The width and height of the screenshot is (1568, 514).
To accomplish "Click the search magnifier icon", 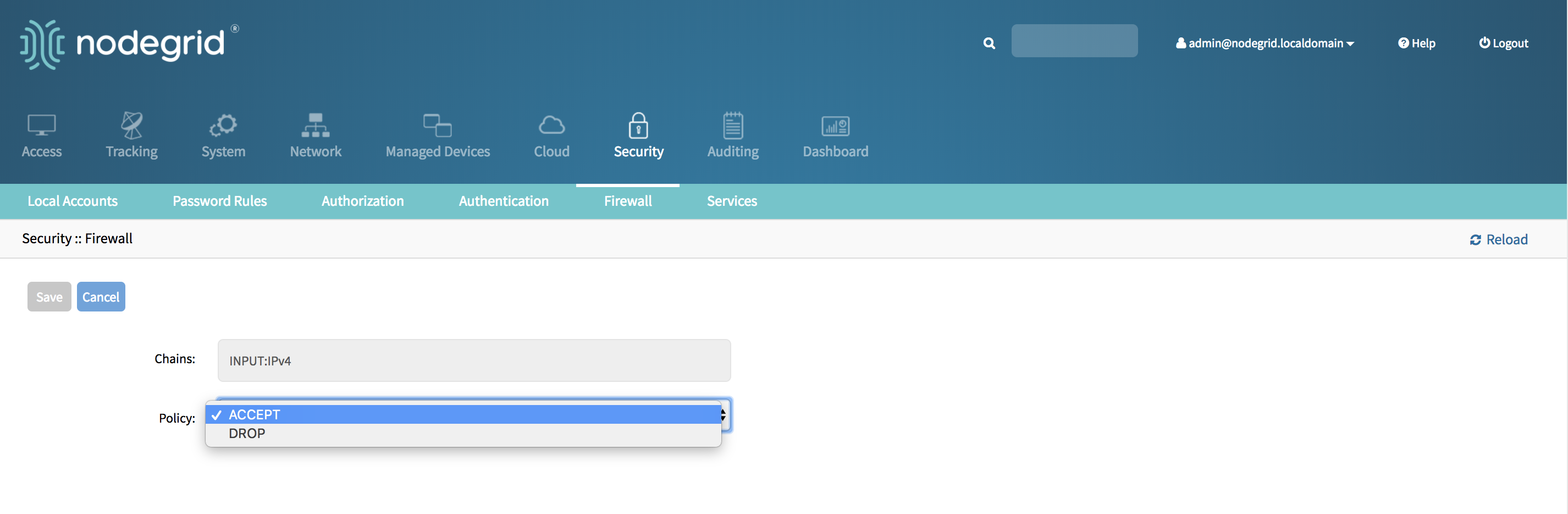I will coord(989,43).
